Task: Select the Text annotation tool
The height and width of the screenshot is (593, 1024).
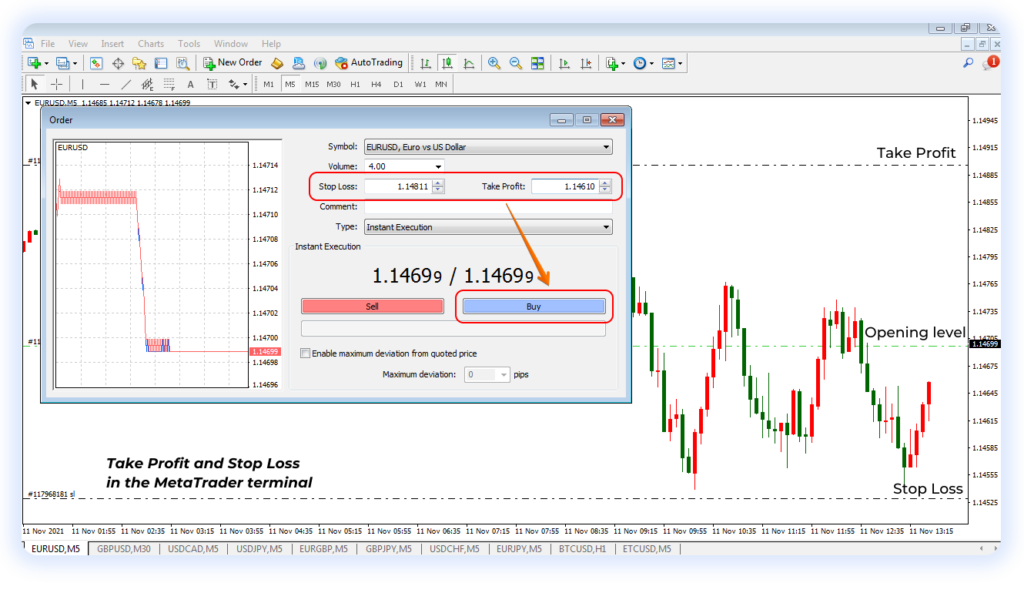Action: click(x=190, y=84)
